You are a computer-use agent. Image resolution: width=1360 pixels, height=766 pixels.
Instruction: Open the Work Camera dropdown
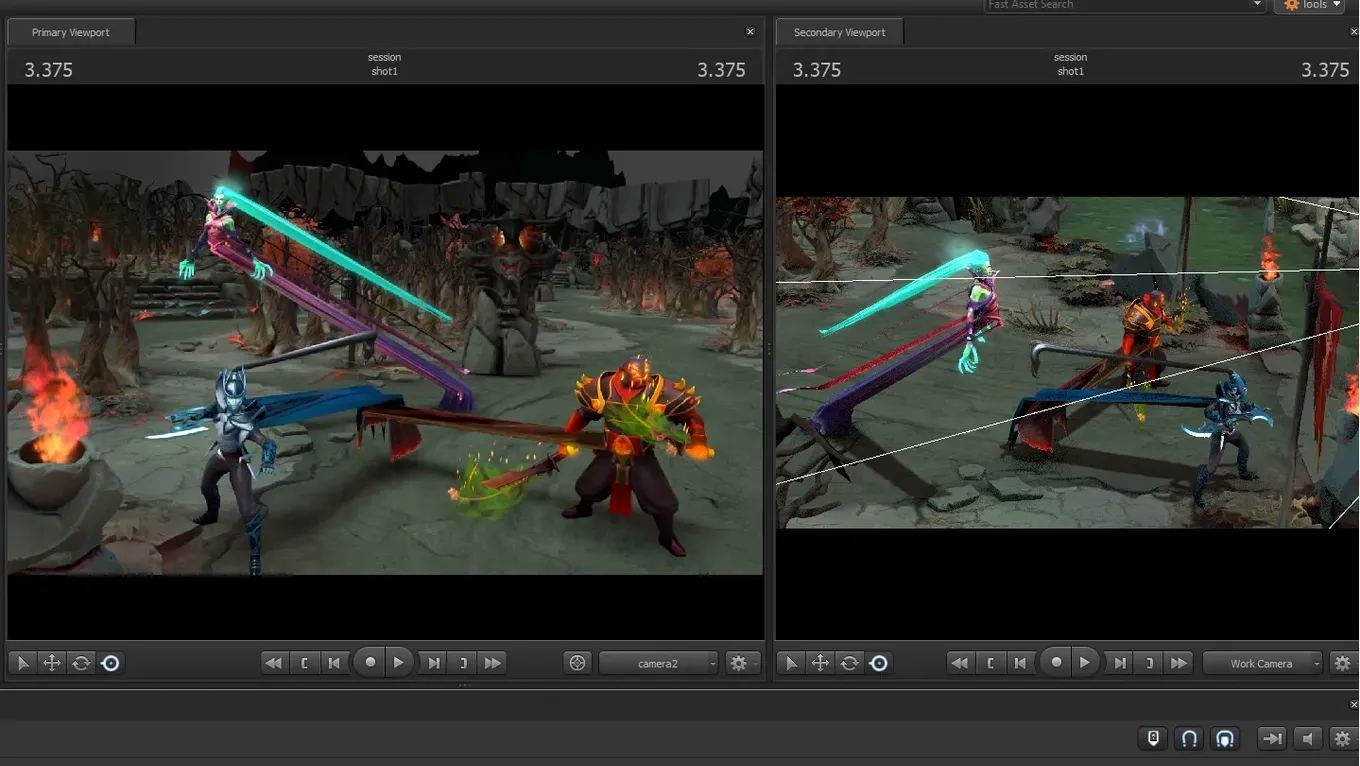click(x=1263, y=663)
